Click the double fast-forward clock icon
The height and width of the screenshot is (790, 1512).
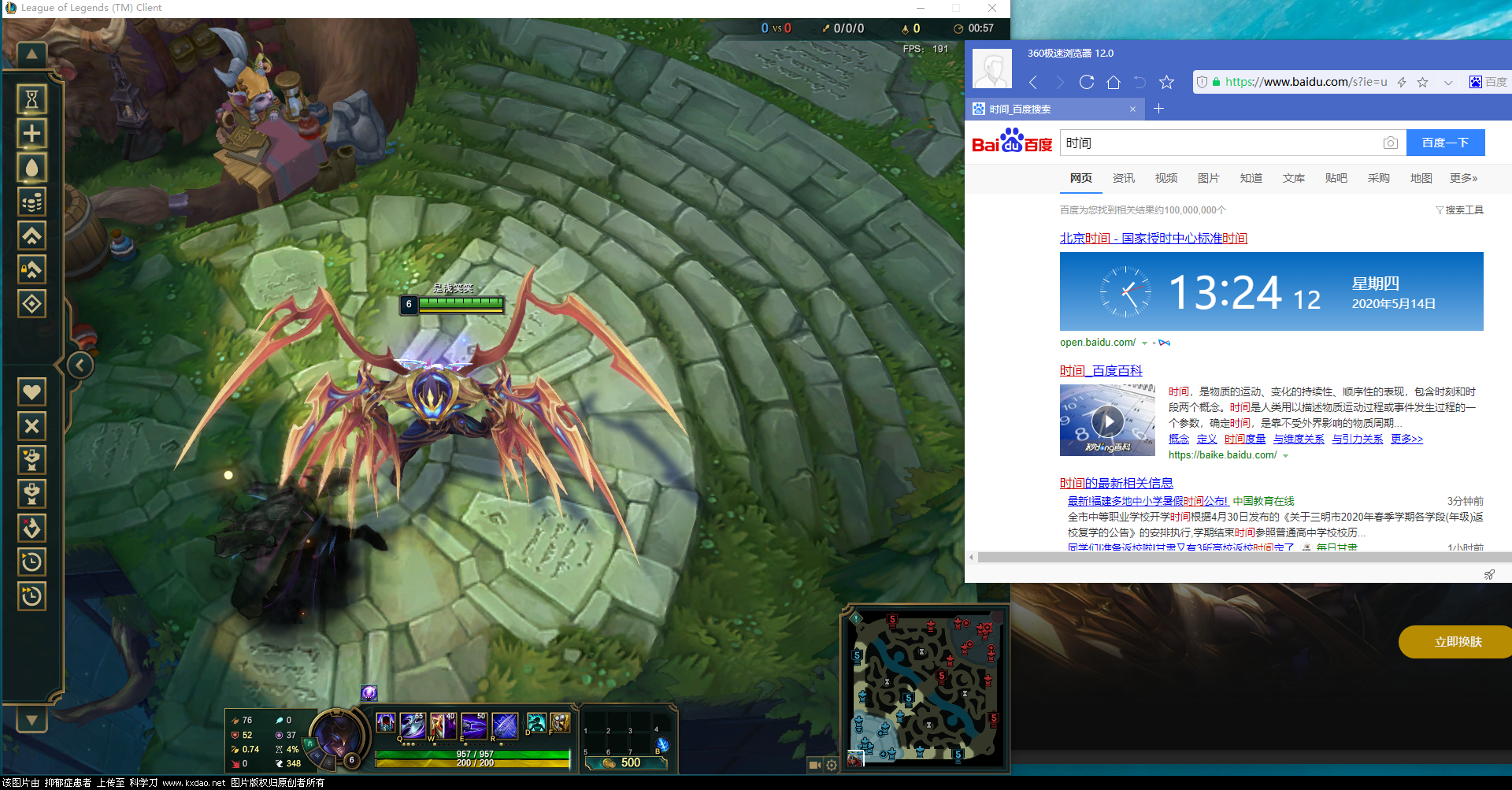(31, 596)
